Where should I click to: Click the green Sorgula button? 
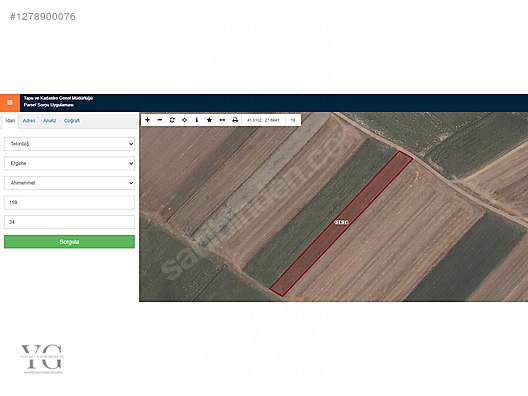69,242
